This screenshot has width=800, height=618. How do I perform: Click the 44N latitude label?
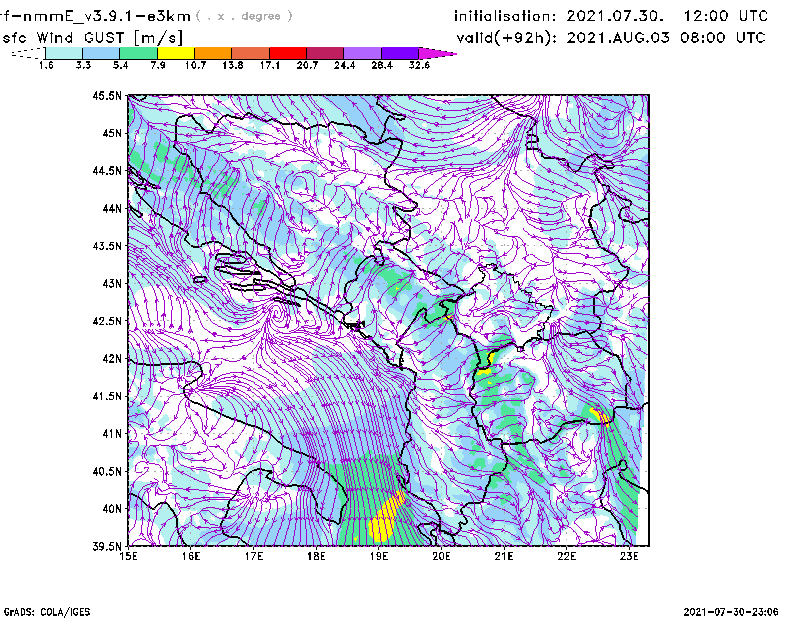pyautogui.click(x=112, y=208)
